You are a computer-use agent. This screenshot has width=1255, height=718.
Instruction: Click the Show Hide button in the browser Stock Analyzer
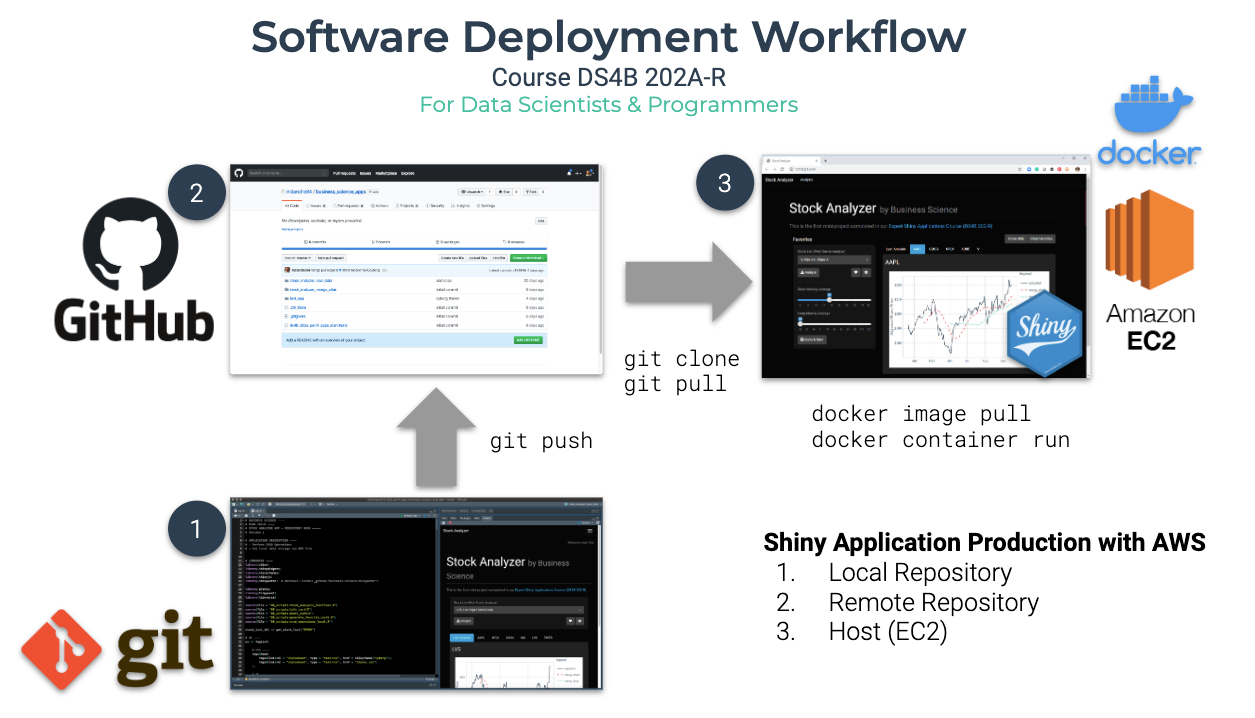1015,238
